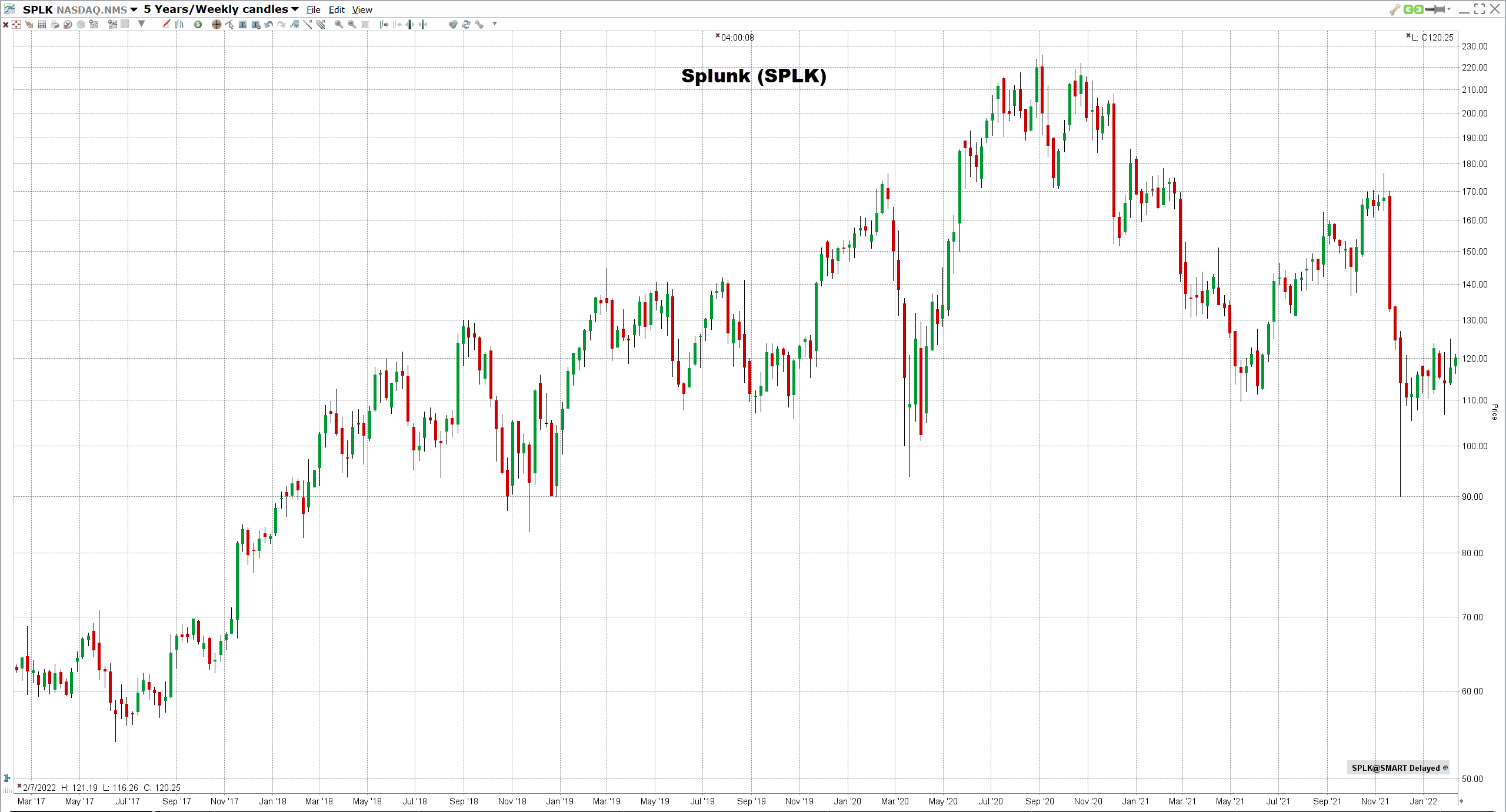The image size is (1506, 812).
Task: Click the small arrow at time axis end
Action: tap(1461, 801)
